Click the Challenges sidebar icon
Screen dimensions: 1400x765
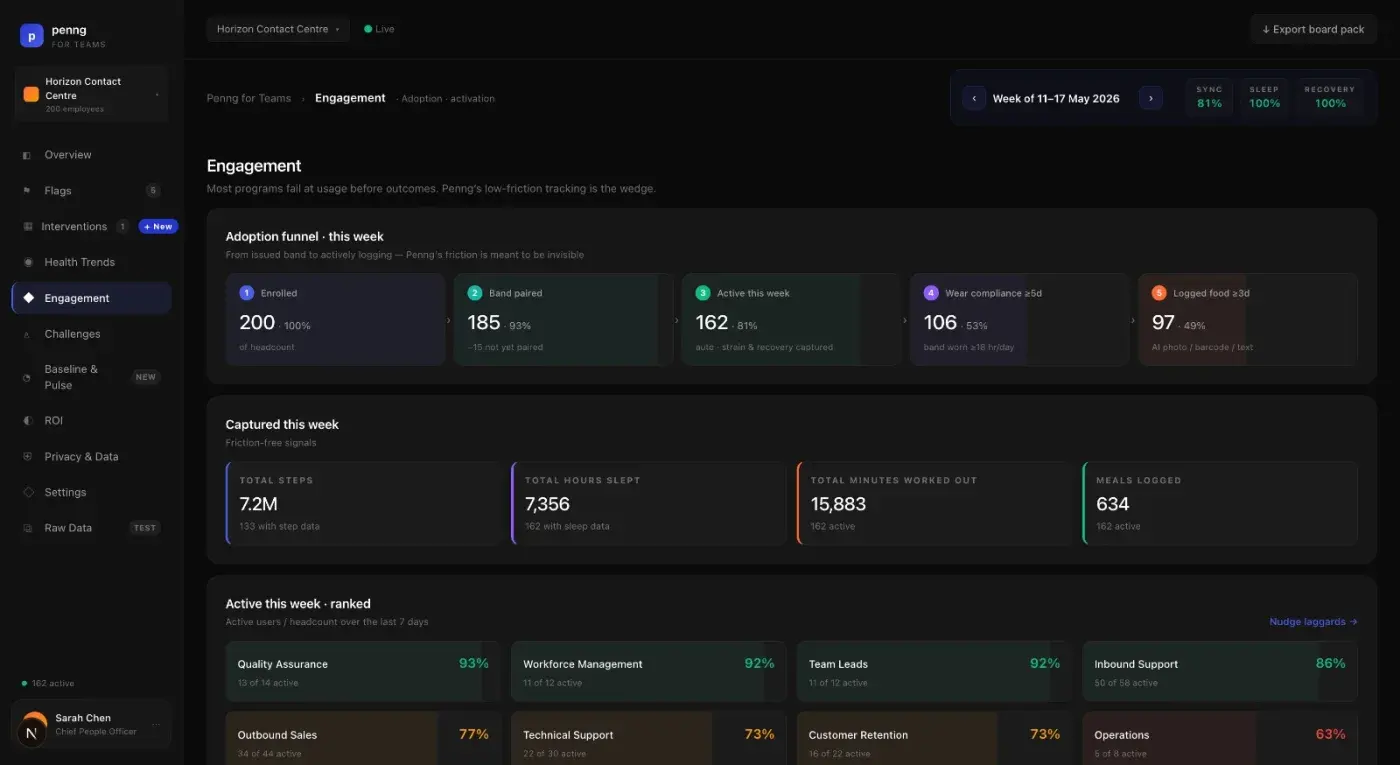point(27,334)
